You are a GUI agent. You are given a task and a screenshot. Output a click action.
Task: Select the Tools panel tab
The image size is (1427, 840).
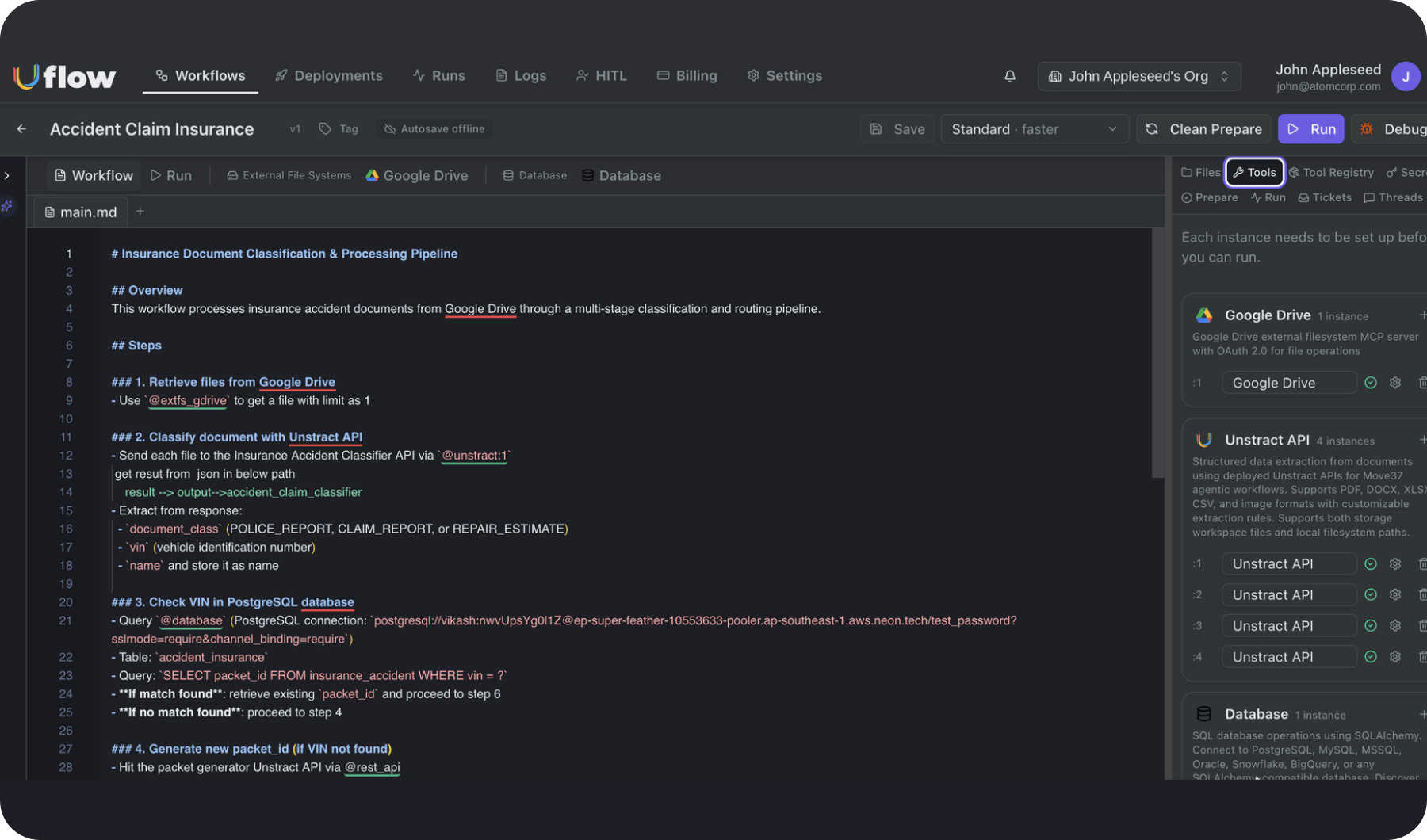pyautogui.click(x=1255, y=172)
